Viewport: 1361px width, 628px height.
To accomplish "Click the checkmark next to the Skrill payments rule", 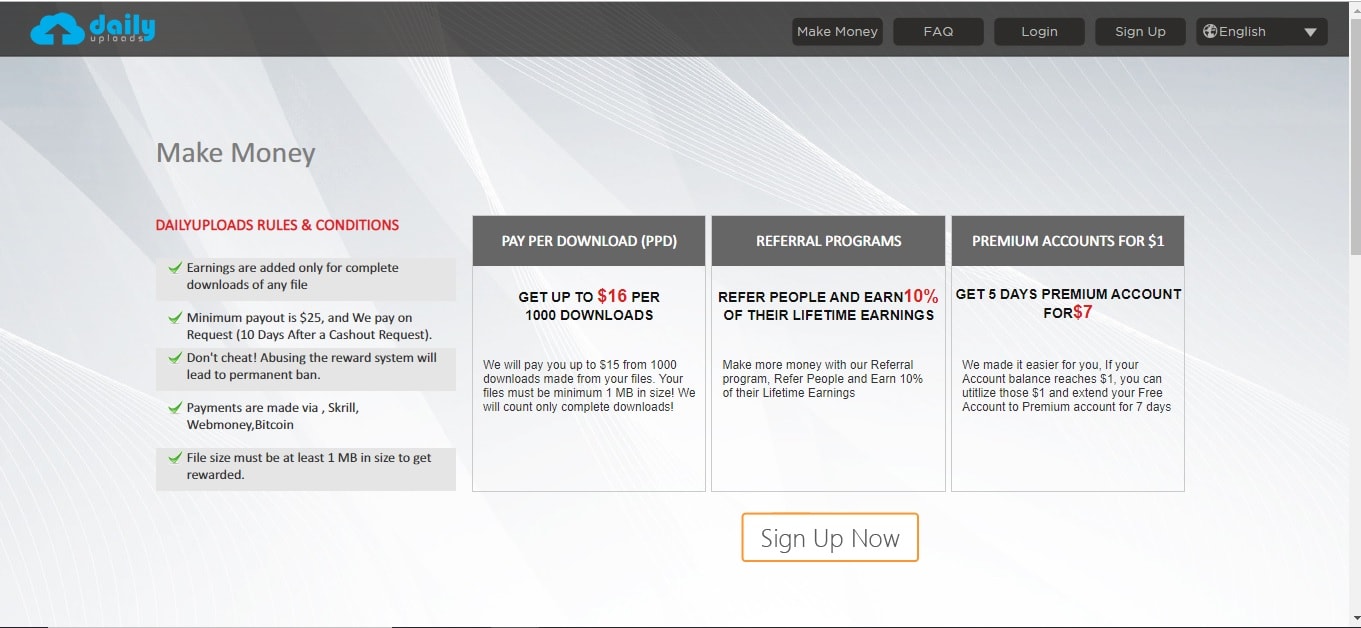I will point(175,408).
